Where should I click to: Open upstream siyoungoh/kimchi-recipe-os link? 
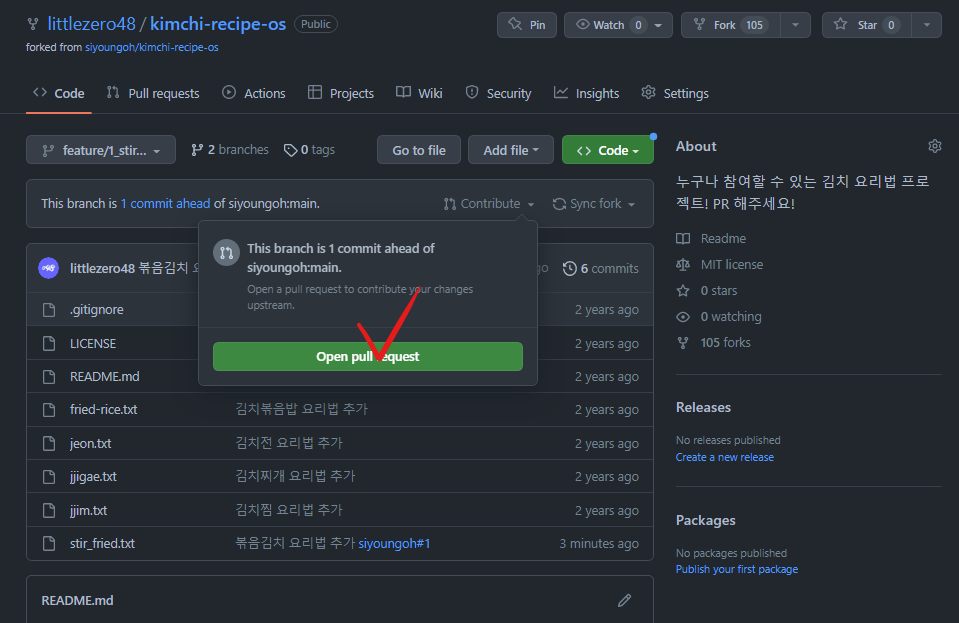152,47
